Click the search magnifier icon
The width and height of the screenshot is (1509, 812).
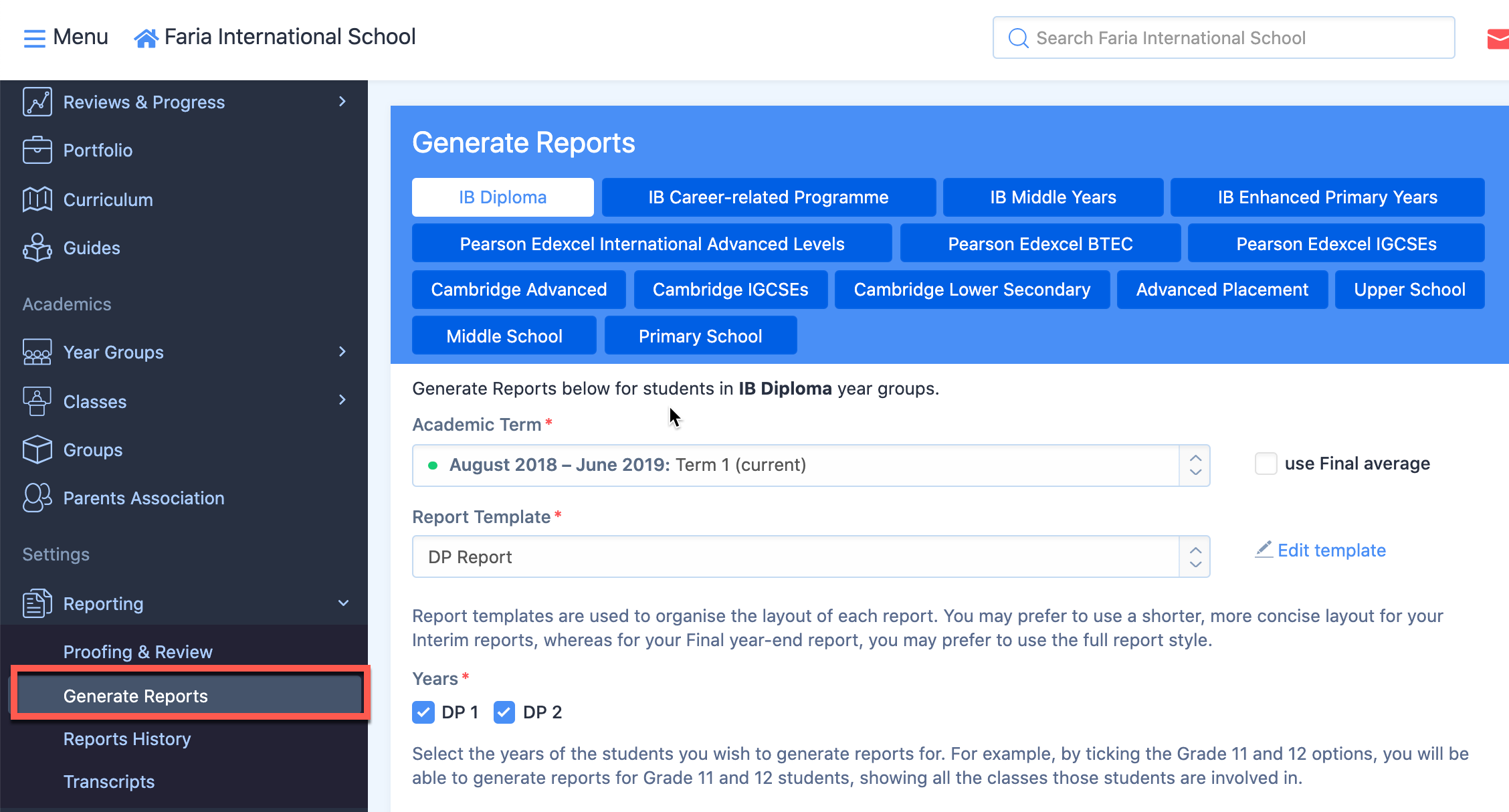pyautogui.click(x=1018, y=38)
